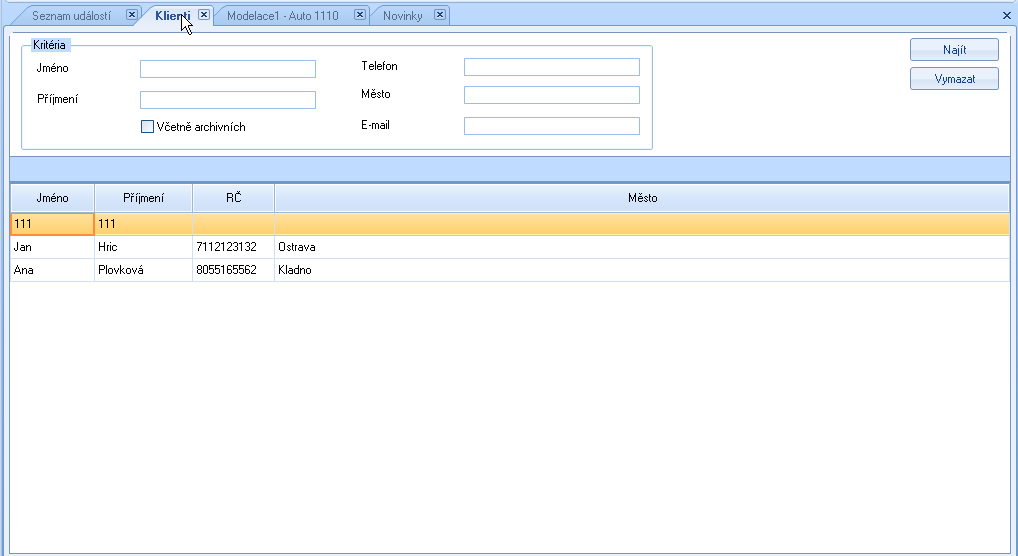This screenshot has height=556, width=1018.
Task: Switch to the Seznam událostí tab
Action: pos(71,16)
